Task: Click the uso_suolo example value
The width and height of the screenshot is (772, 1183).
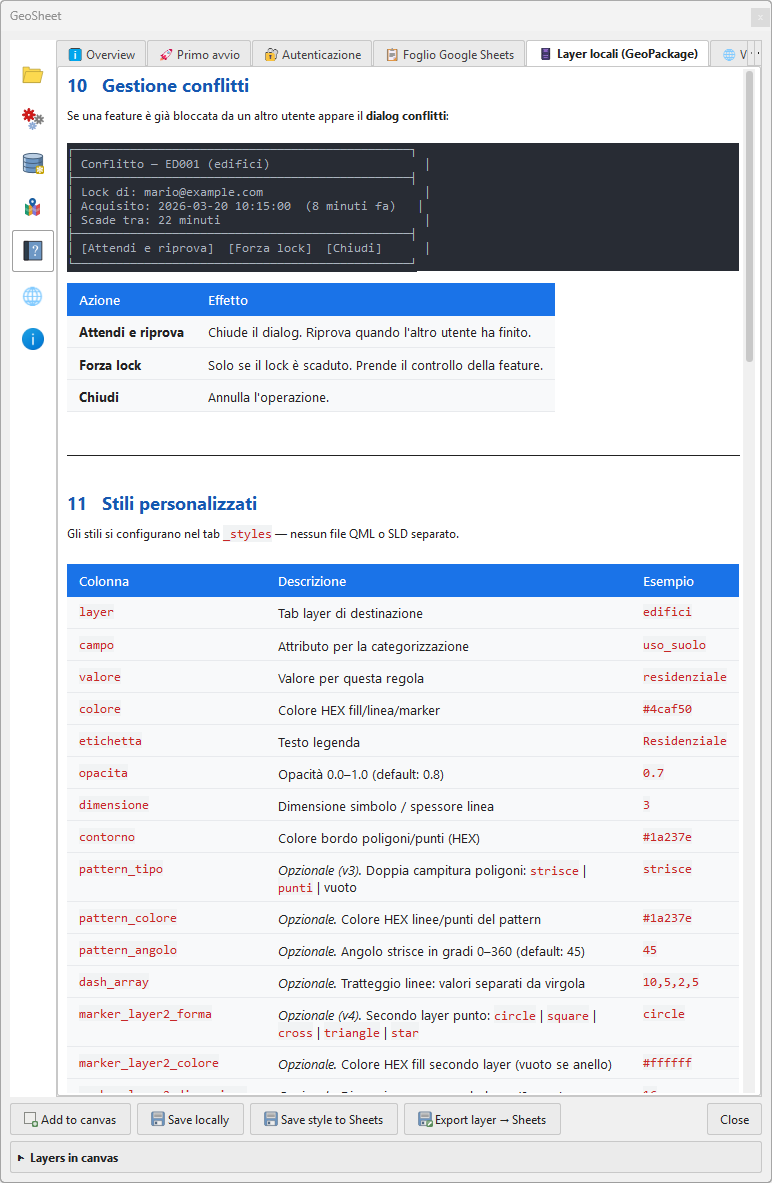Action: click(x=675, y=645)
